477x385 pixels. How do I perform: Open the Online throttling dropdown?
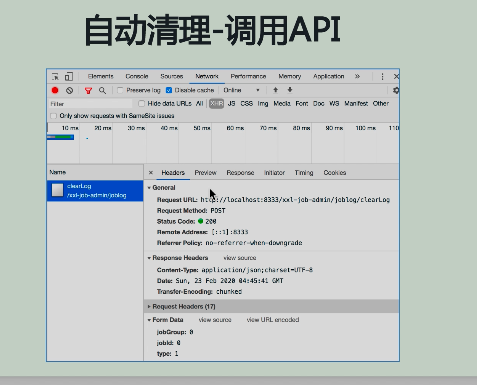click(241, 90)
